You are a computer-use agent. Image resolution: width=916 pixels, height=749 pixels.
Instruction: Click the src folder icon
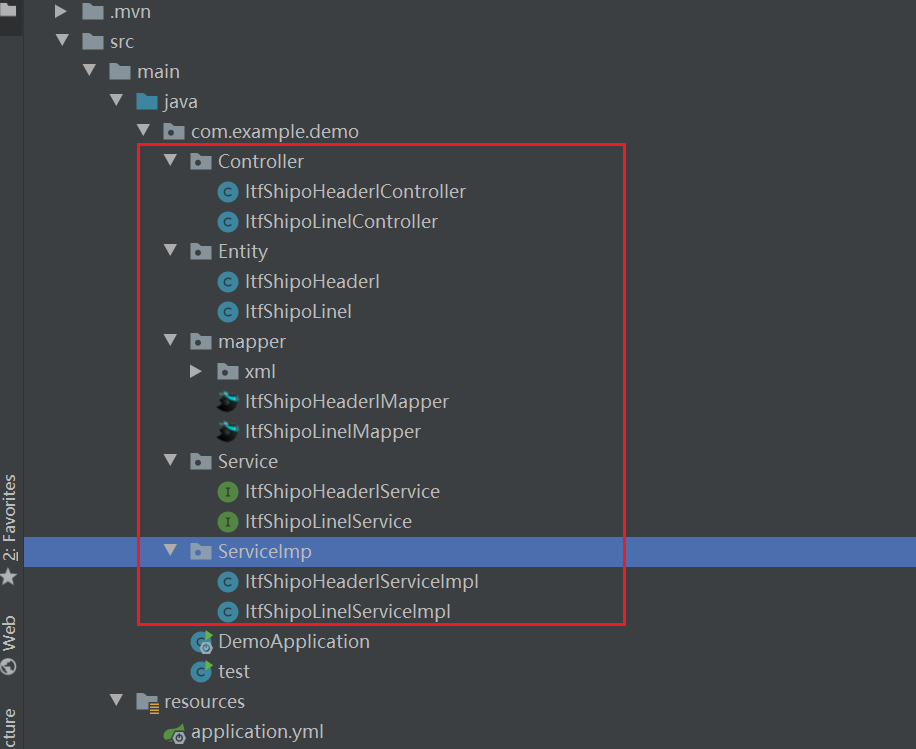click(x=93, y=41)
